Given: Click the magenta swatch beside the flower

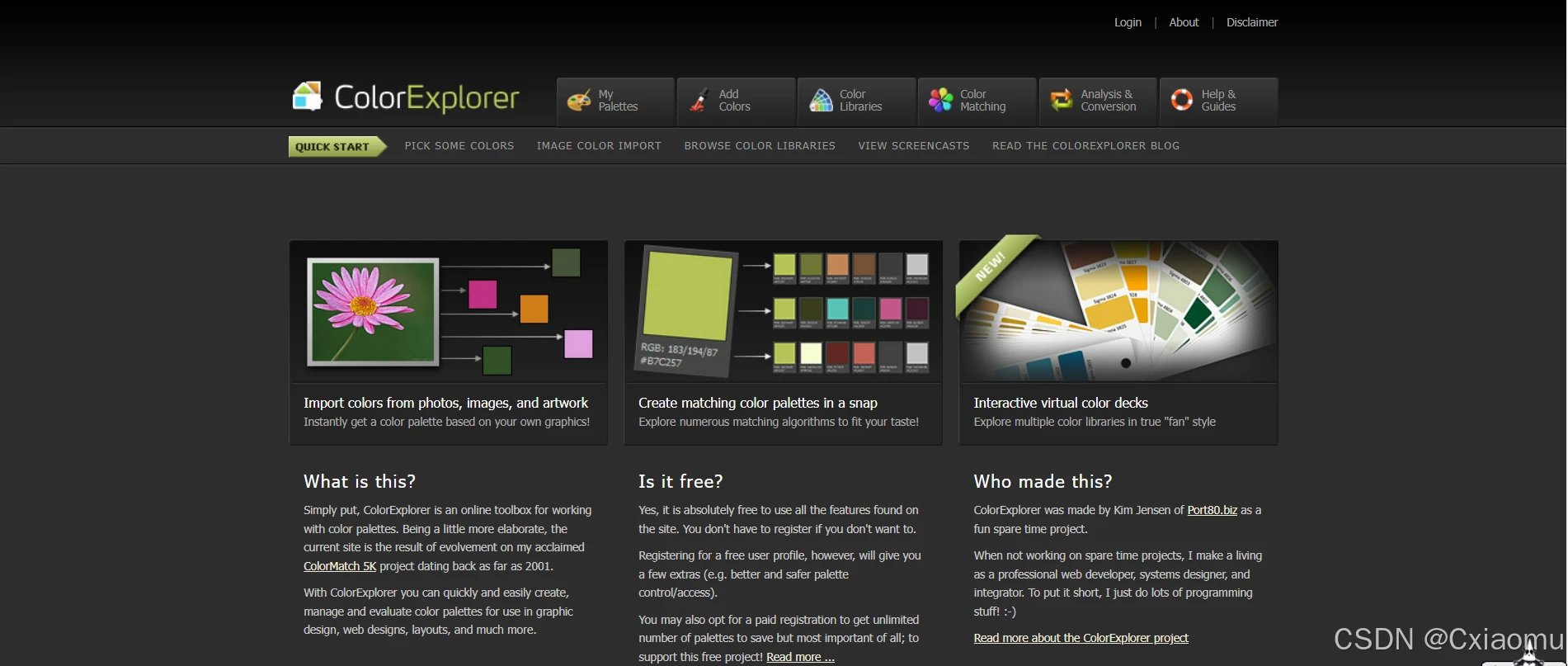Looking at the screenshot, I should click(x=483, y=294).
